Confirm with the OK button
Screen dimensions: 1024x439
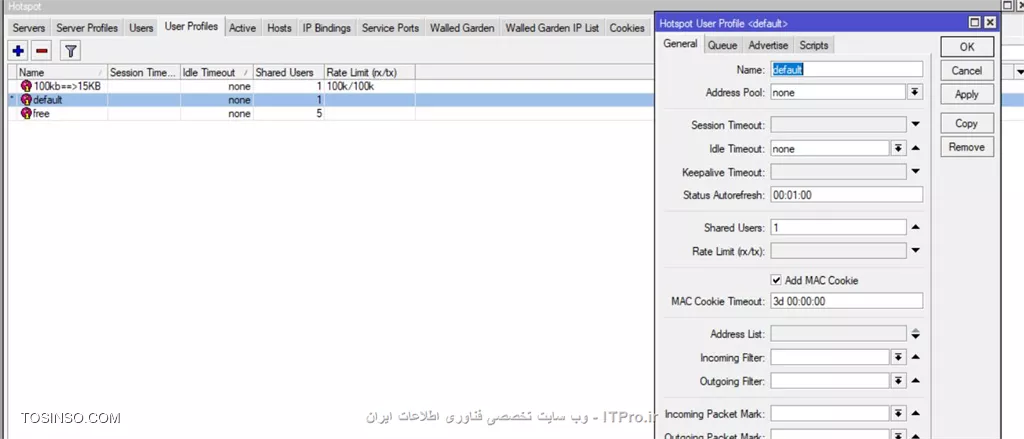coord(967,46)
